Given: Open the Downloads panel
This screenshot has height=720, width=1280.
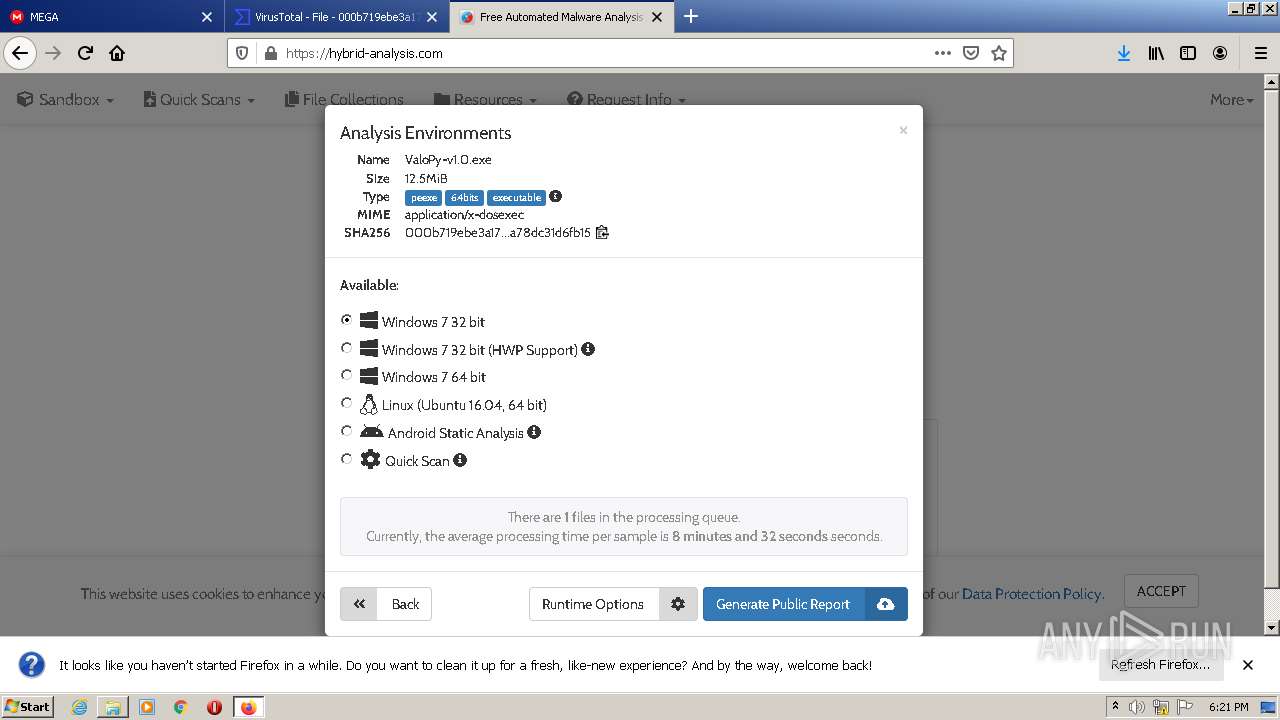Looking at the screenshot, I should (1124, 53).
